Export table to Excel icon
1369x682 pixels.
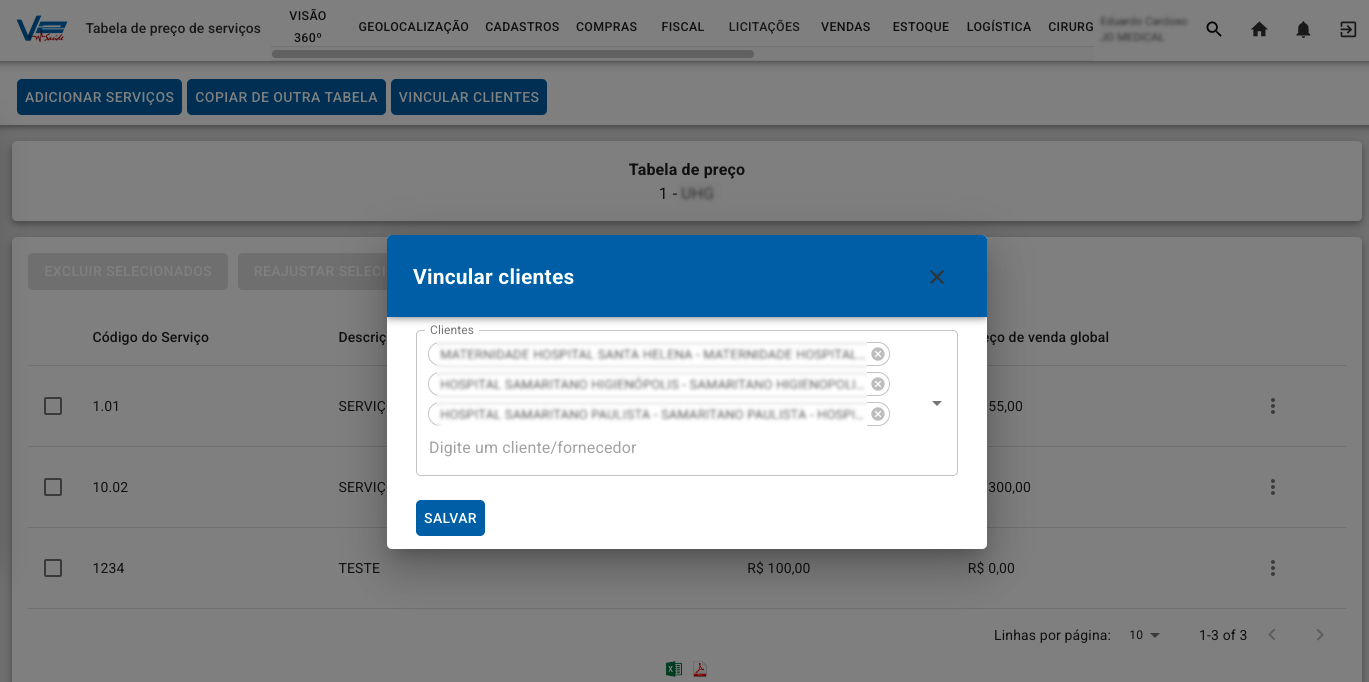(x=674, y=669)
